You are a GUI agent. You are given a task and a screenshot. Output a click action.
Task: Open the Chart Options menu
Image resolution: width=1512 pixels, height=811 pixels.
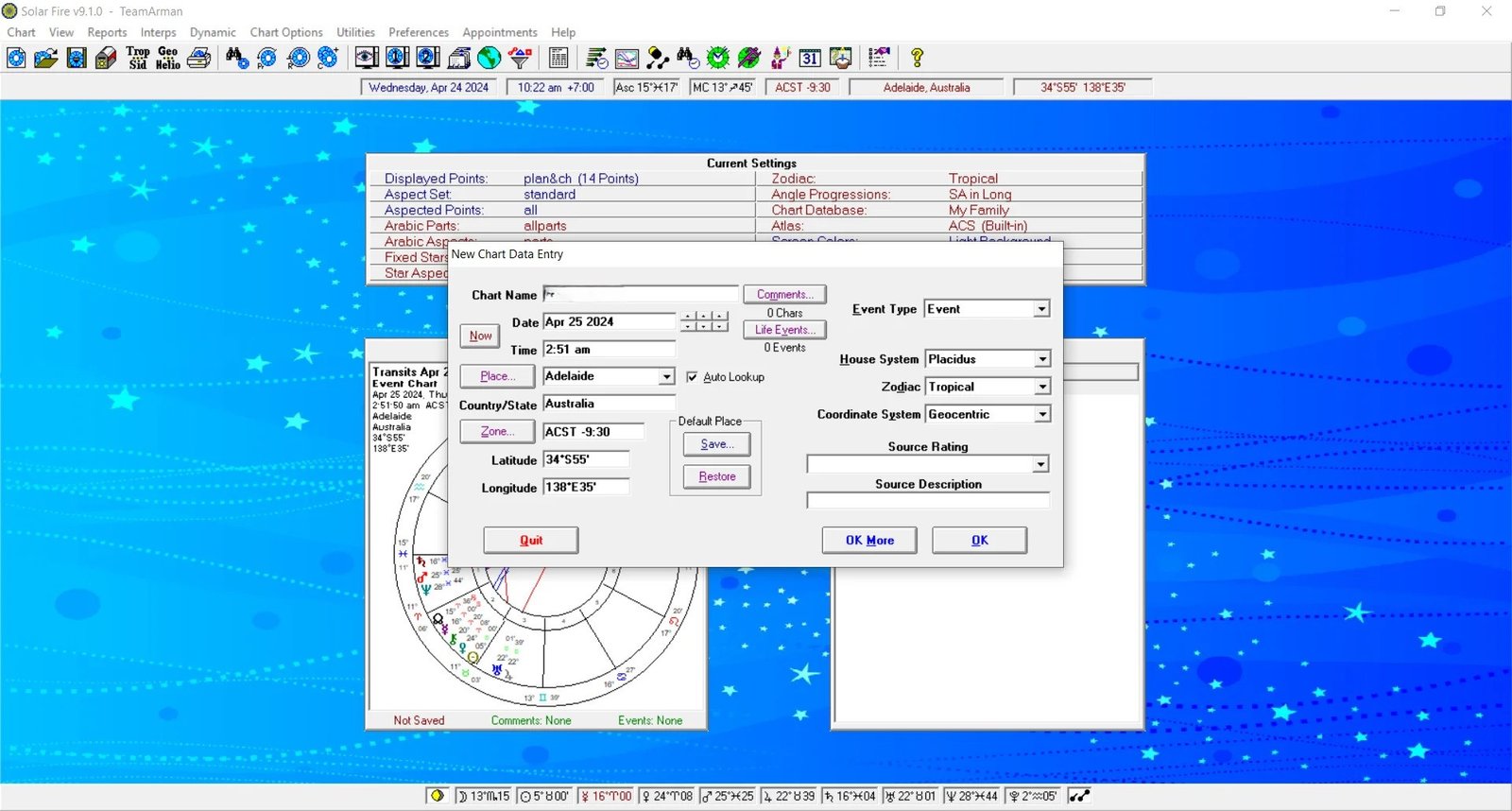click(x=286, y=32)
